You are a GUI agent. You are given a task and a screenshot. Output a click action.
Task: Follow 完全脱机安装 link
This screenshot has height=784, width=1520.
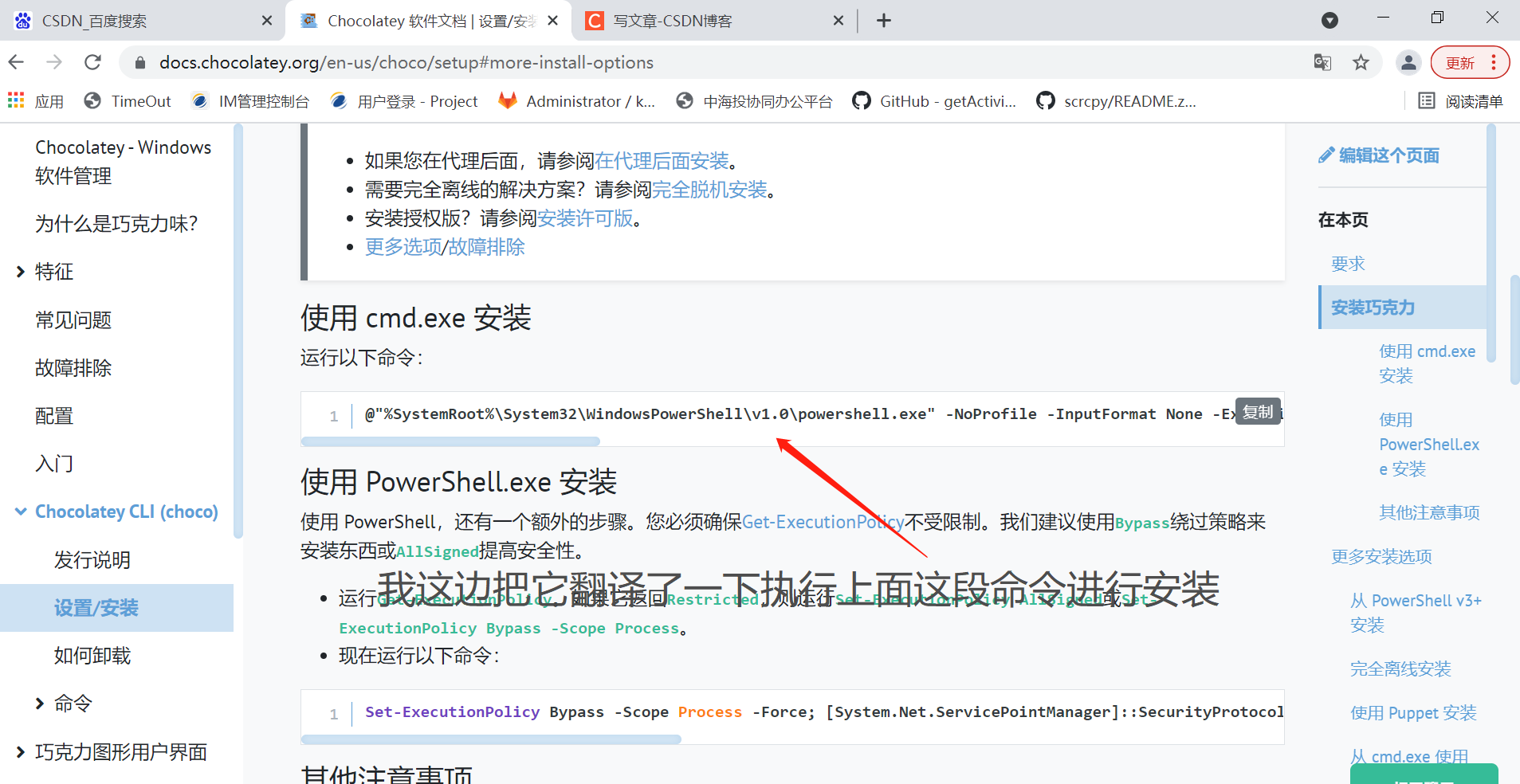tap(709, 190)
